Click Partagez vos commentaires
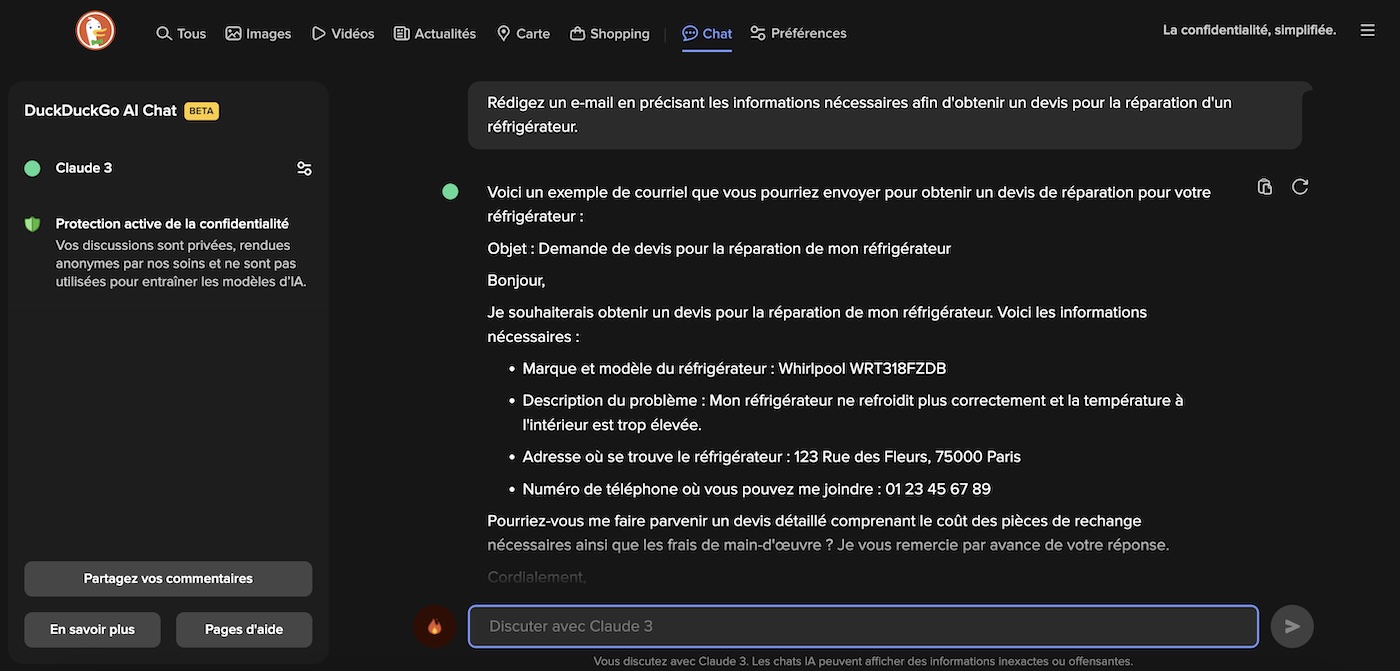The image size is (1400, 671). point(167,579)
